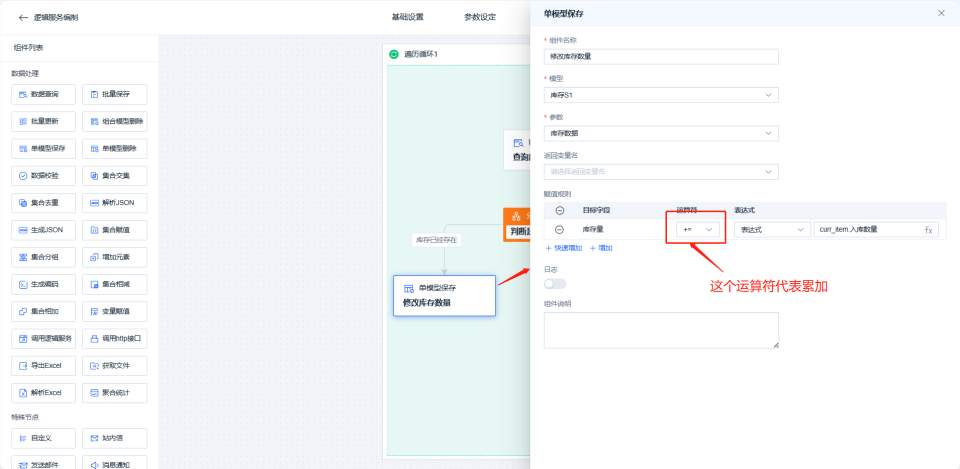Click the 集合相加 component icon

(23, 312)
